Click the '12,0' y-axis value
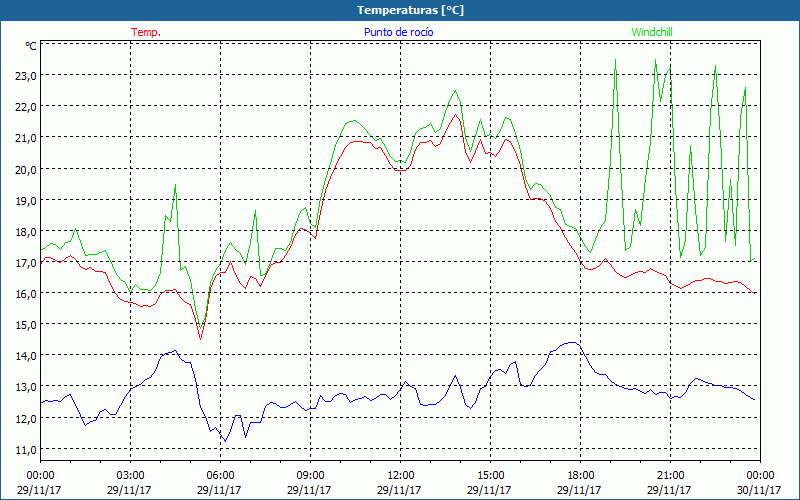The image size is (800, 500). 26,418
